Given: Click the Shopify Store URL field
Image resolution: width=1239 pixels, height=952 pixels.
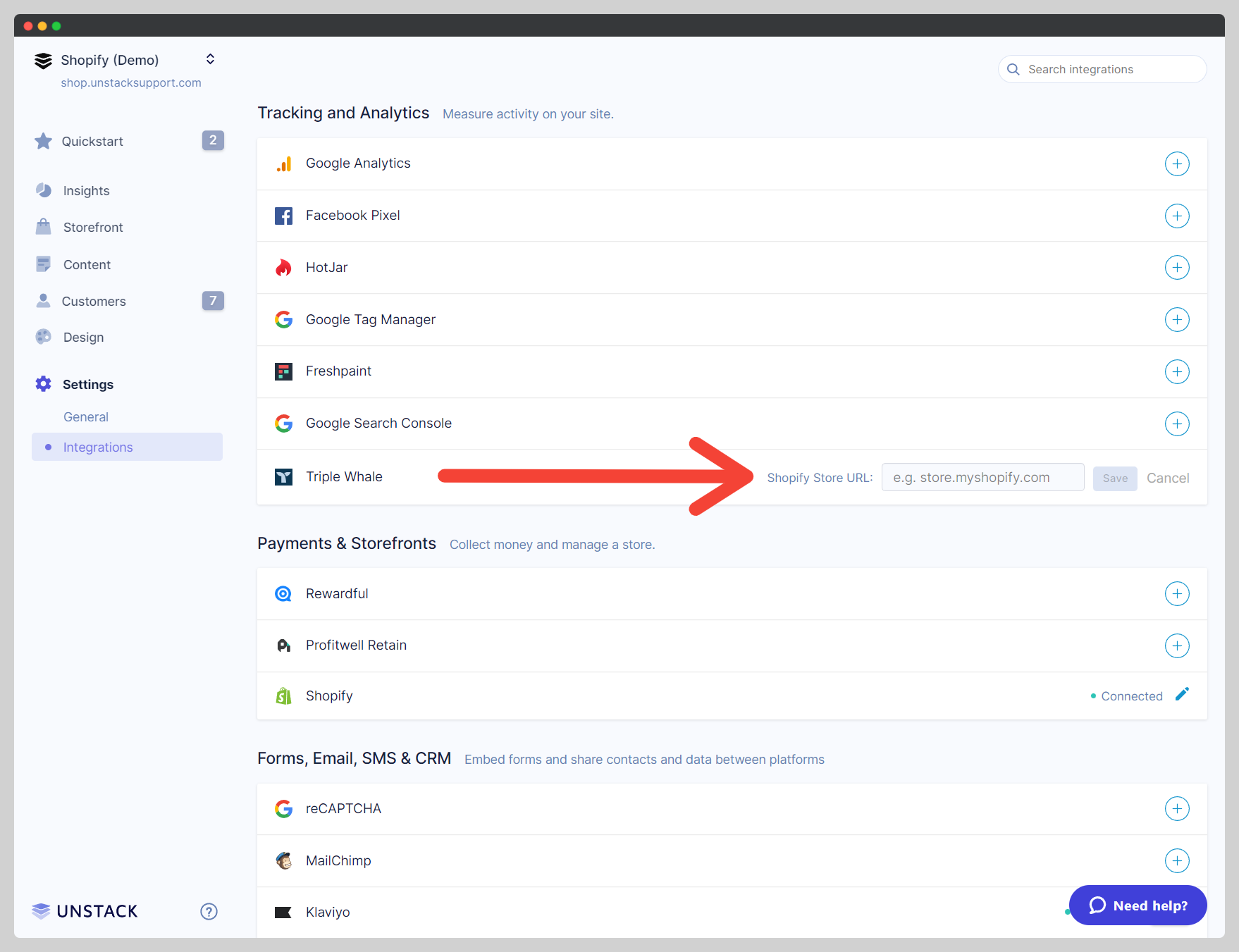Looking at the screenshot, I should [982, 478].
